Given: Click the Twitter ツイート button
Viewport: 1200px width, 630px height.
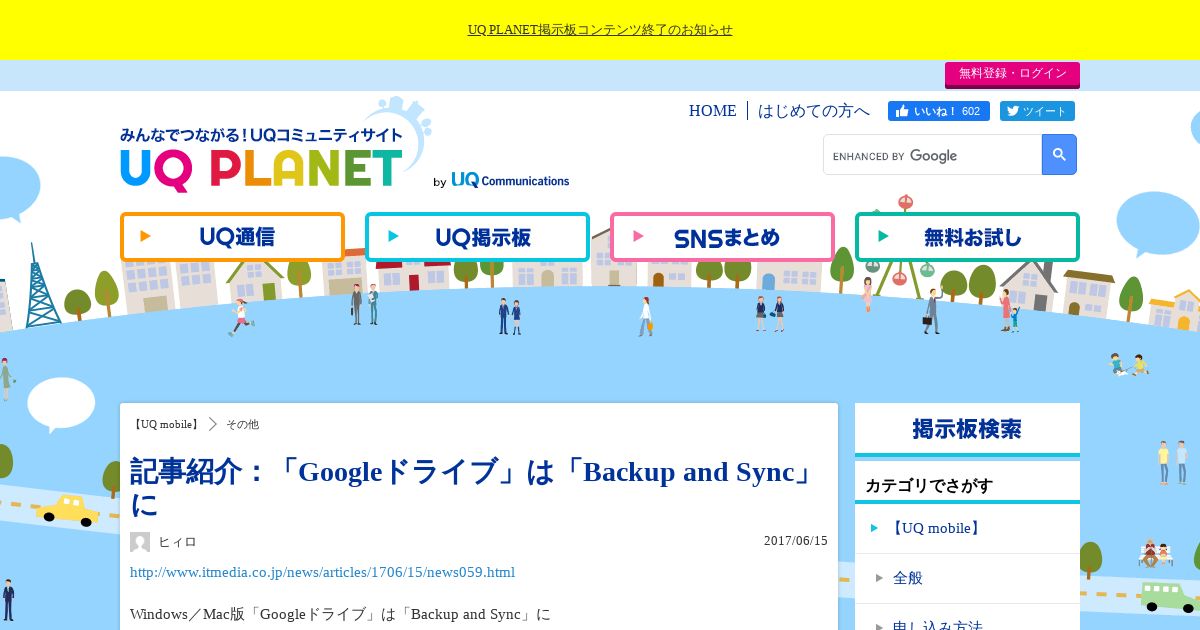Looking at the screenshot, I should [1037, 111].
